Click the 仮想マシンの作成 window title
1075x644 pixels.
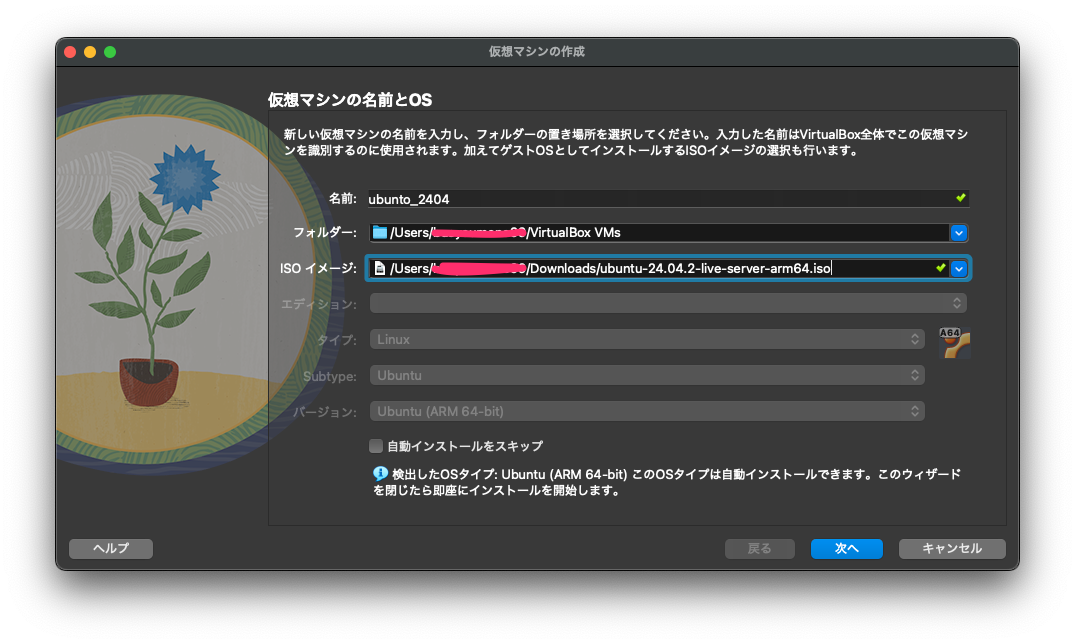click(537, 51)
